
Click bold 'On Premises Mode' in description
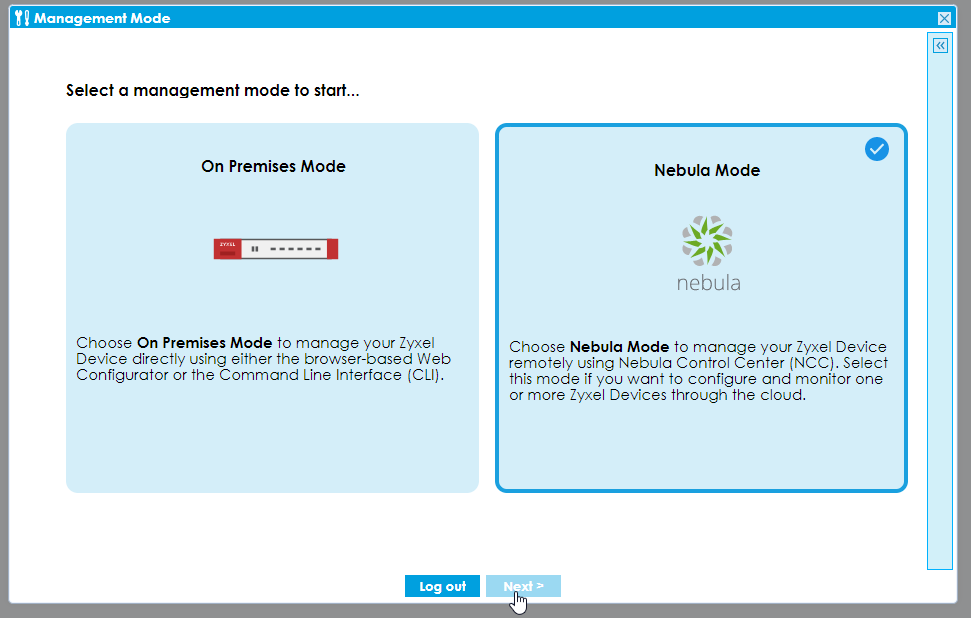pos(204,343)
